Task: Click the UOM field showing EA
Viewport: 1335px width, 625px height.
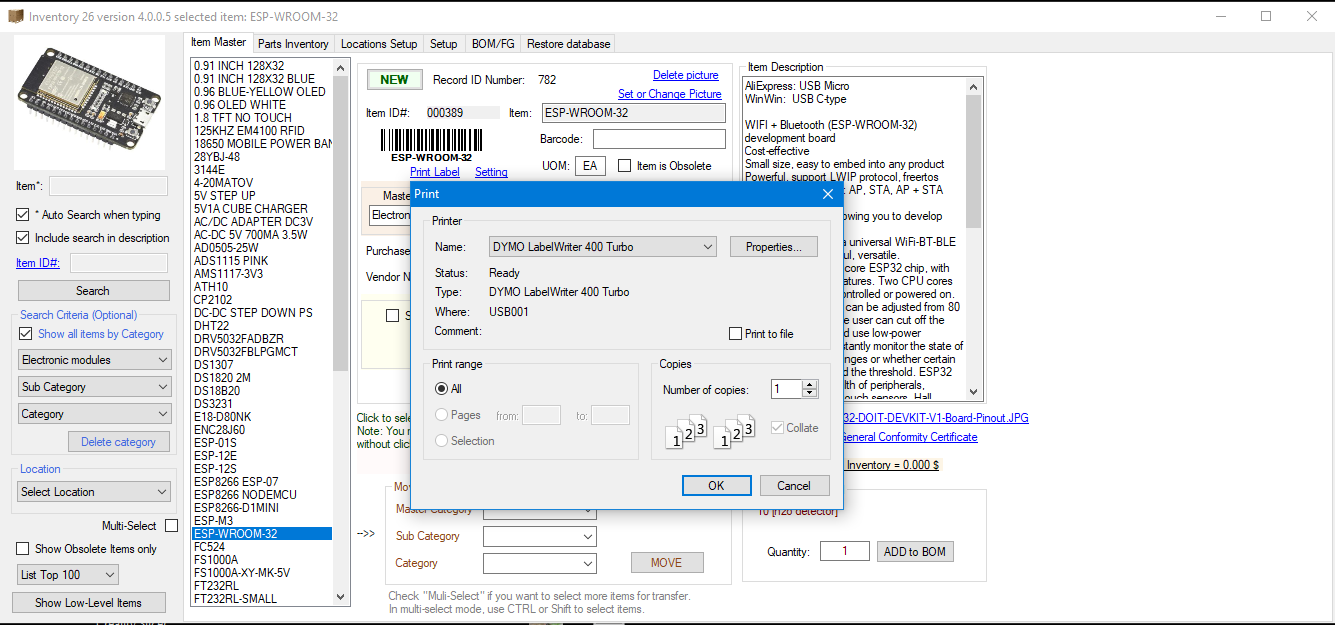Action: (x=590, y=166)
